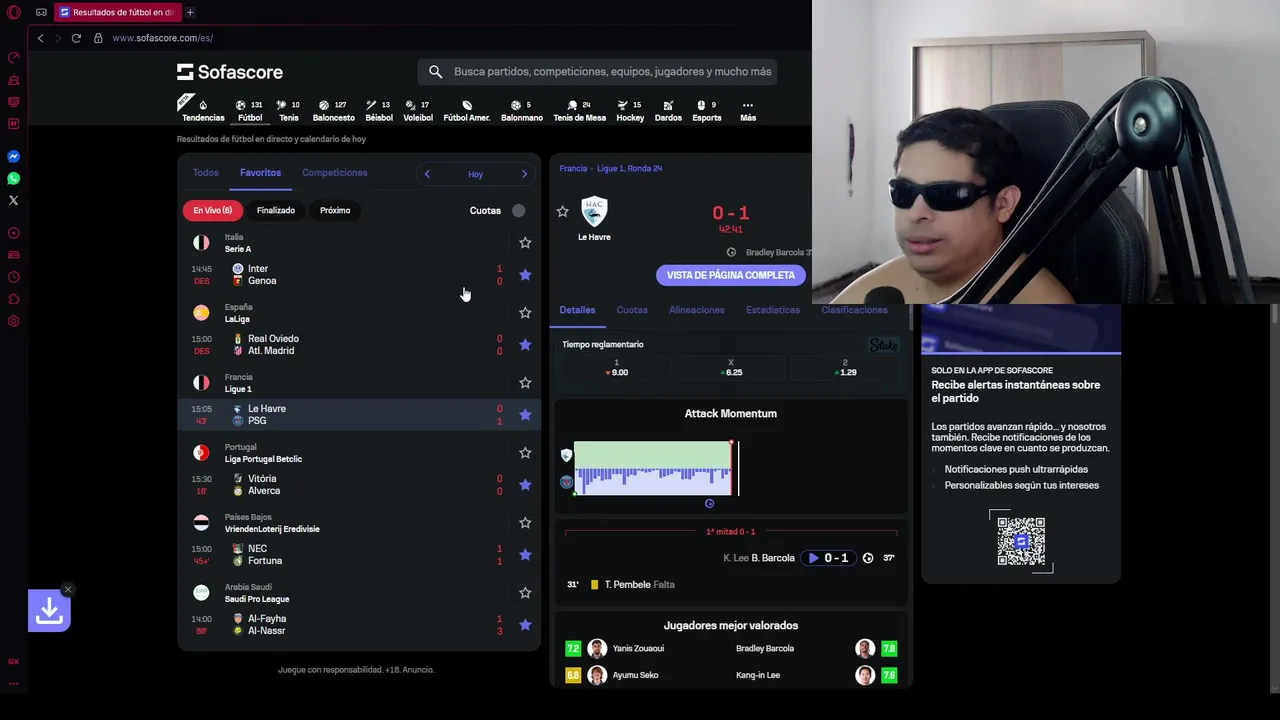
Task: Open the Balonmano sport category
Action: click(x=522, y=110)
